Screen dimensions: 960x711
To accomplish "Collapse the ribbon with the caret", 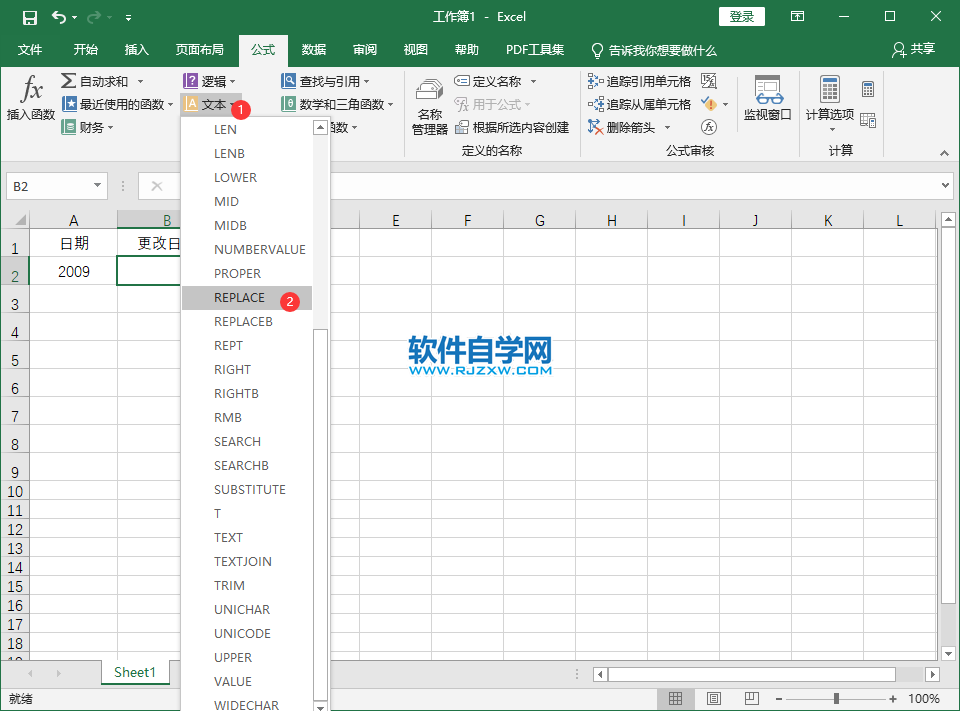I will click(x=944, y=152).
